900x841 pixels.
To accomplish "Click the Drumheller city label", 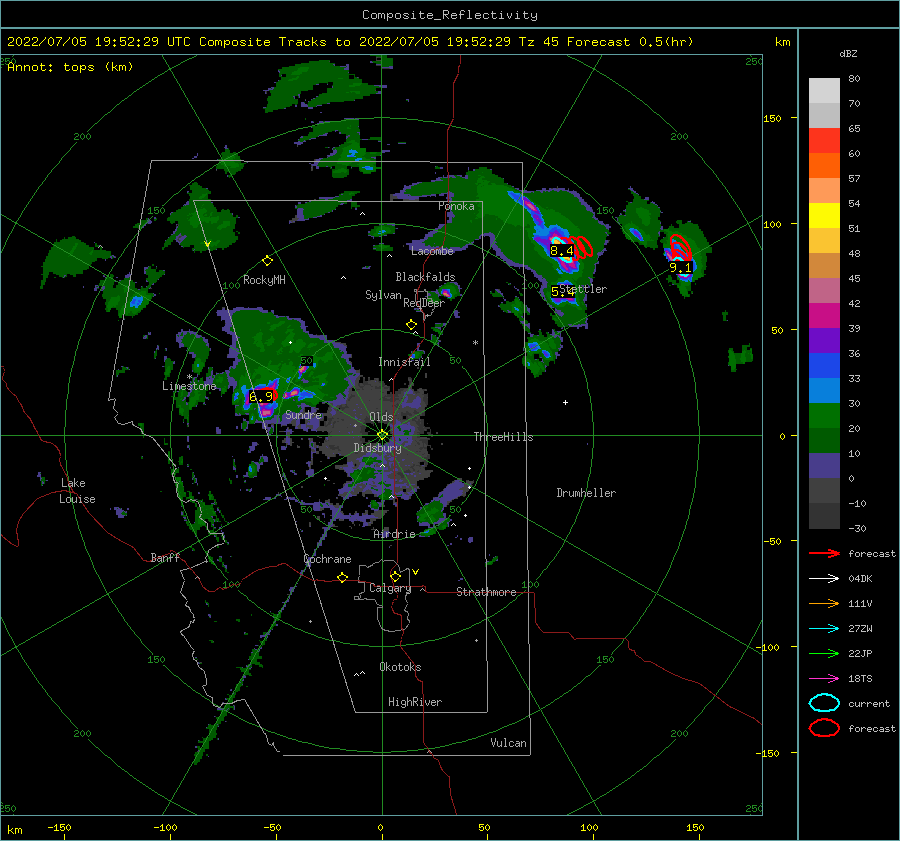I will point(586,493).
